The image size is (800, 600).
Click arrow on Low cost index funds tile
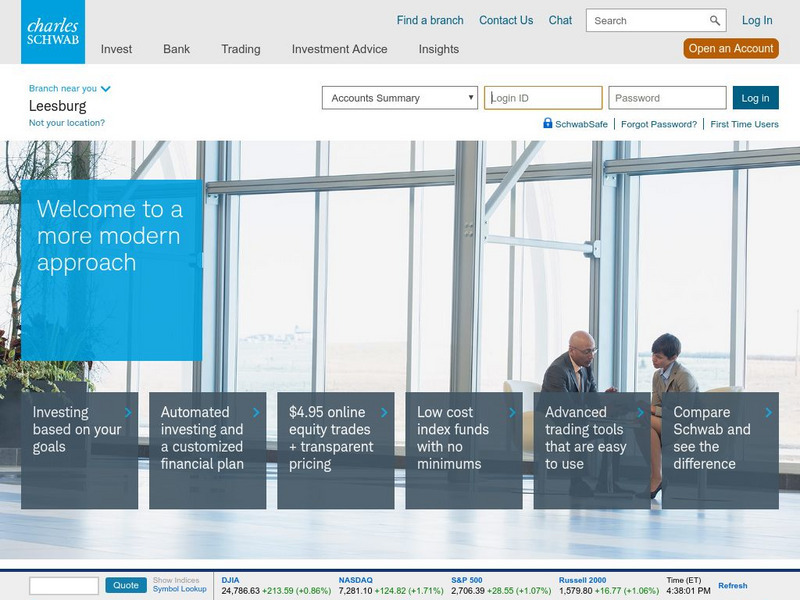512,412
